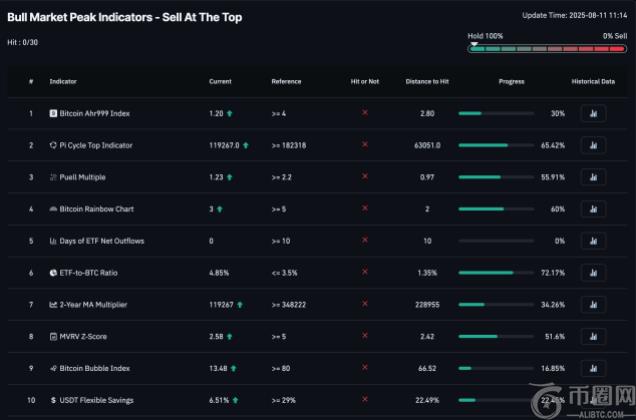
Task: Open historical chart for Pi Cycle Top Indicator
Action: tap(593, 145)
